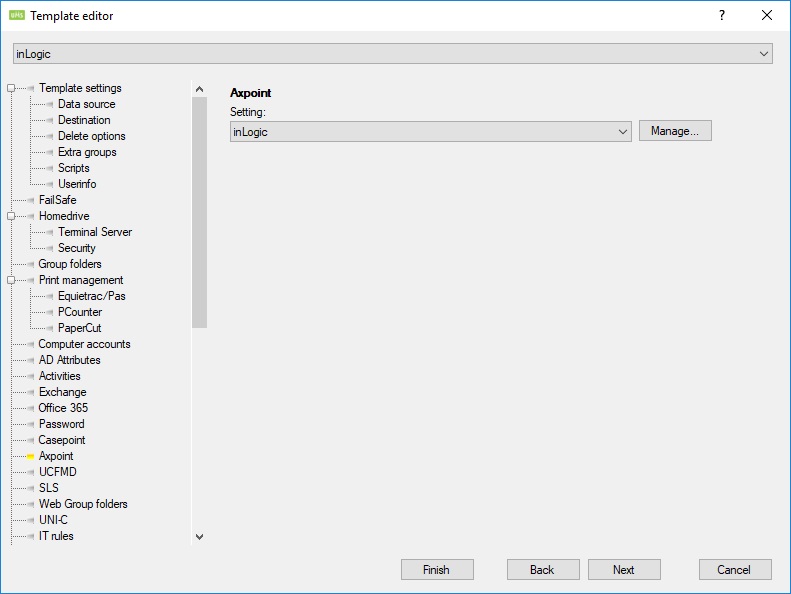Image resolution: width=791 pixels, height=594 pixels.
Task: Select the PaperCut tree item
Action: click(x=79, y=328)
